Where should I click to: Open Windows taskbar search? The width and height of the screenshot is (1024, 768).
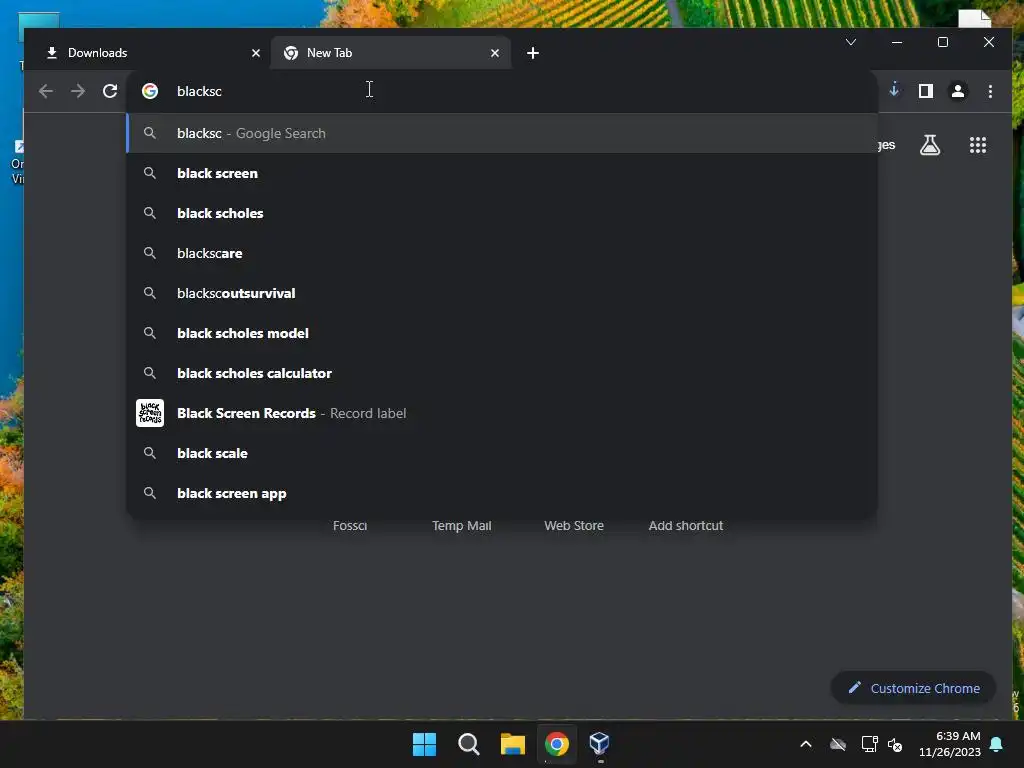tap(469, 744)
